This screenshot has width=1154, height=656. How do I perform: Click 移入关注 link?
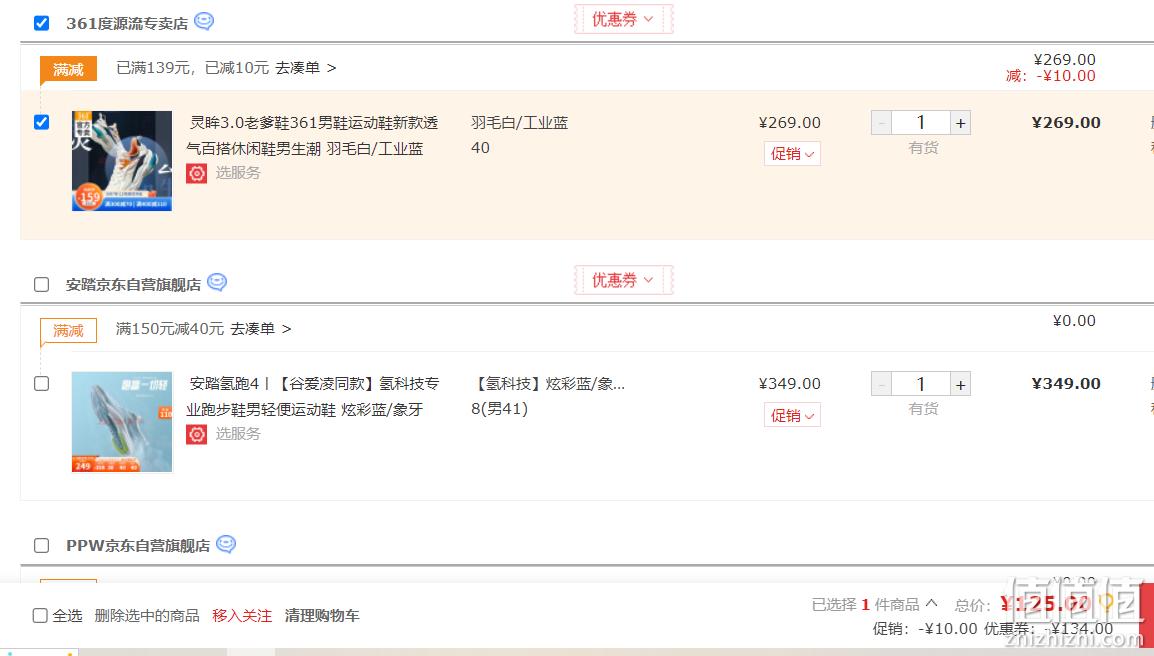[242, 616]
